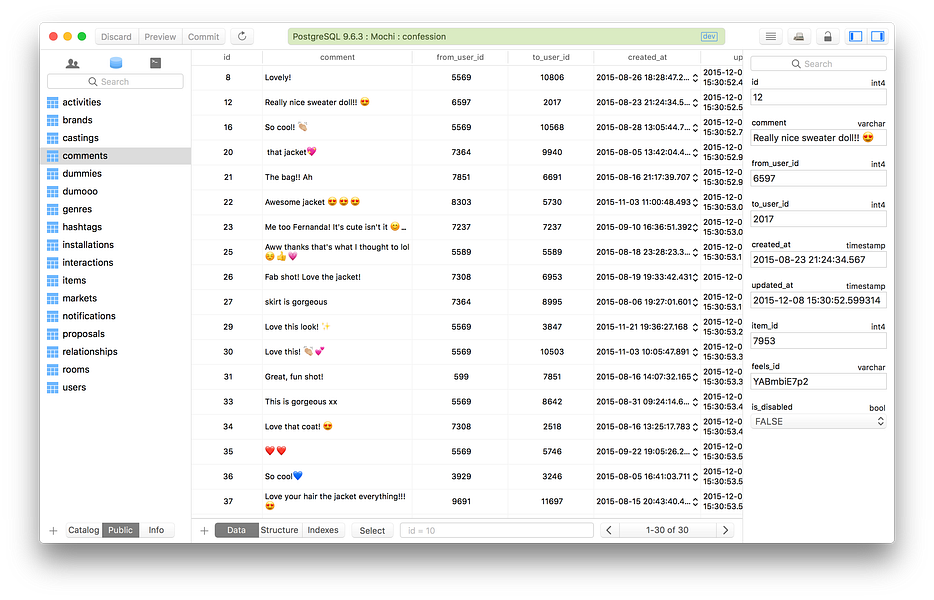
Task: Select the 'Lovely!' comment cell
Action: point(337,77)
